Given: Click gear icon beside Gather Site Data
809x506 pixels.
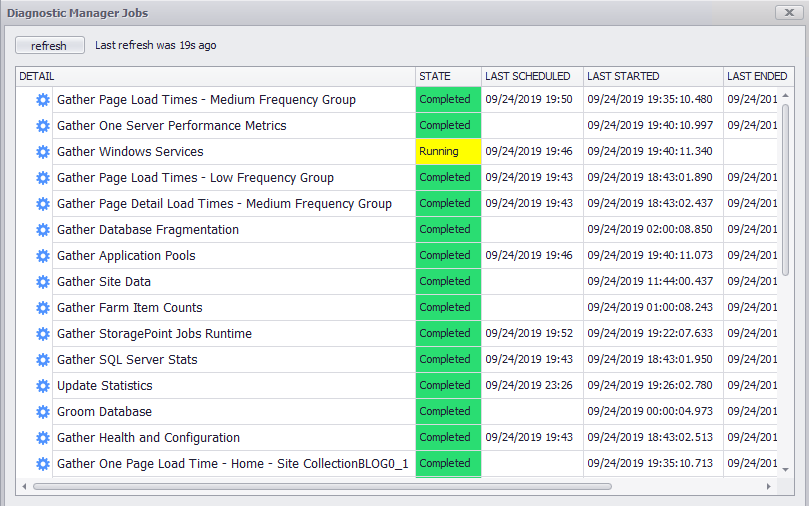Looking at the screenshot, I should pos(43,282).
